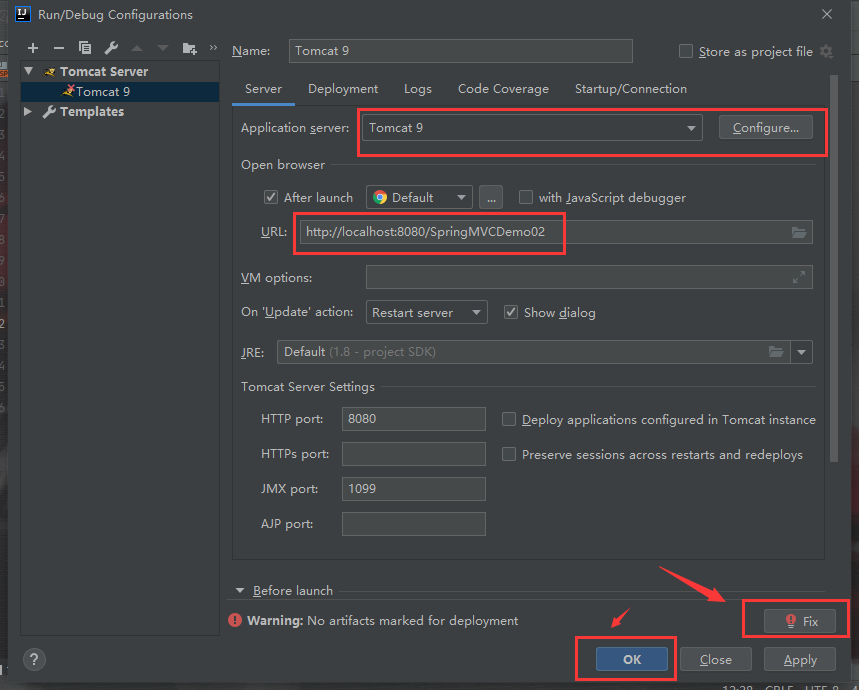Add a new configuration with plus icon
This screenshot has height=690, width=859.
pos(33,48)
